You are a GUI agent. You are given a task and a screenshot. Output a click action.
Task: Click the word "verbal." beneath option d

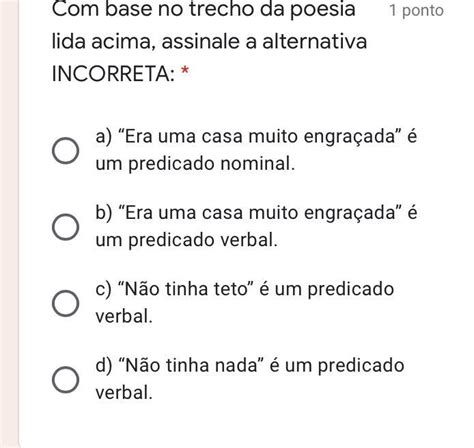pos(124,393)
